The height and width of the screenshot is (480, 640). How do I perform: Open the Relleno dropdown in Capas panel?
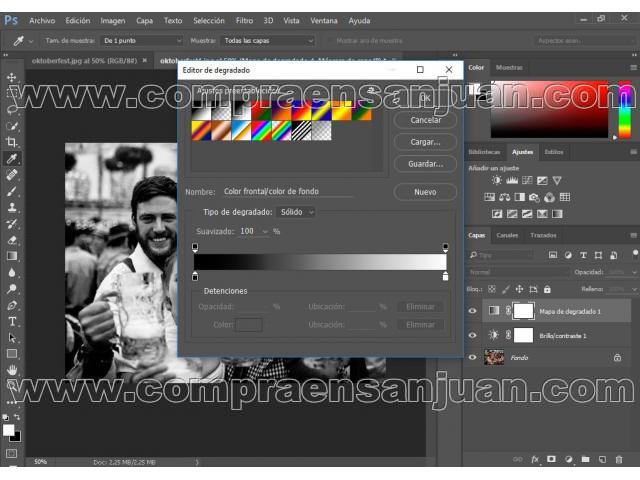click(x=634, y=289)
